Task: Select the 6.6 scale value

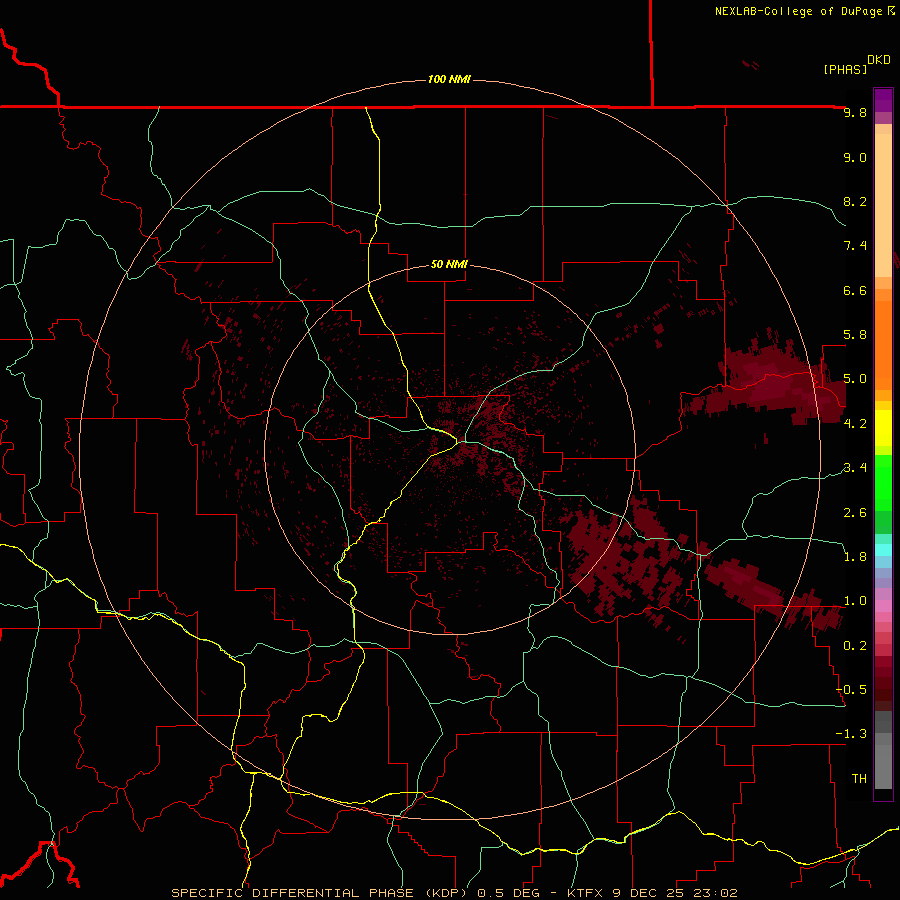Action: pyautogui.click(x=855, y=290)
